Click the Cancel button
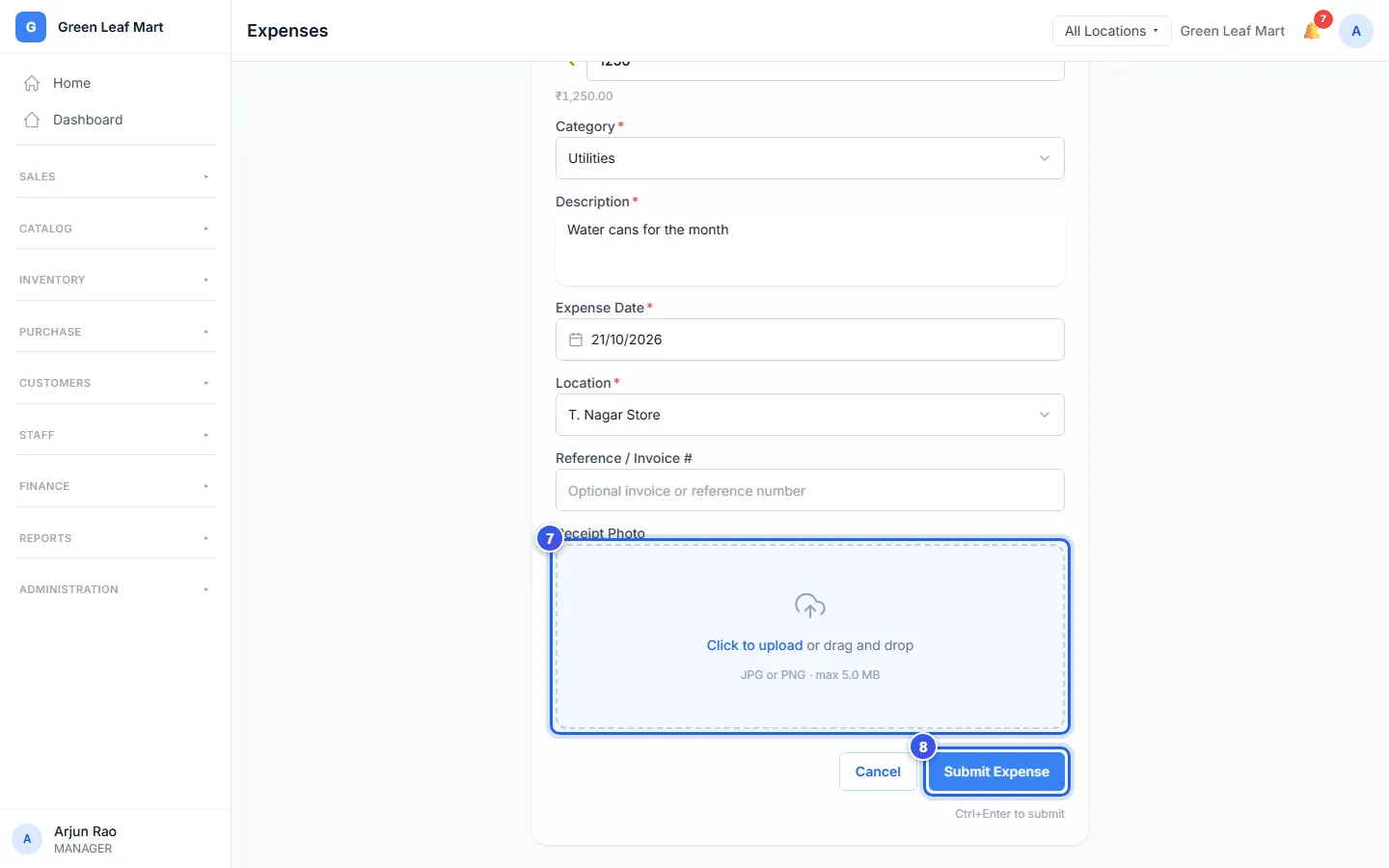Screen dimensions: 1389x868 coord(878,772)
